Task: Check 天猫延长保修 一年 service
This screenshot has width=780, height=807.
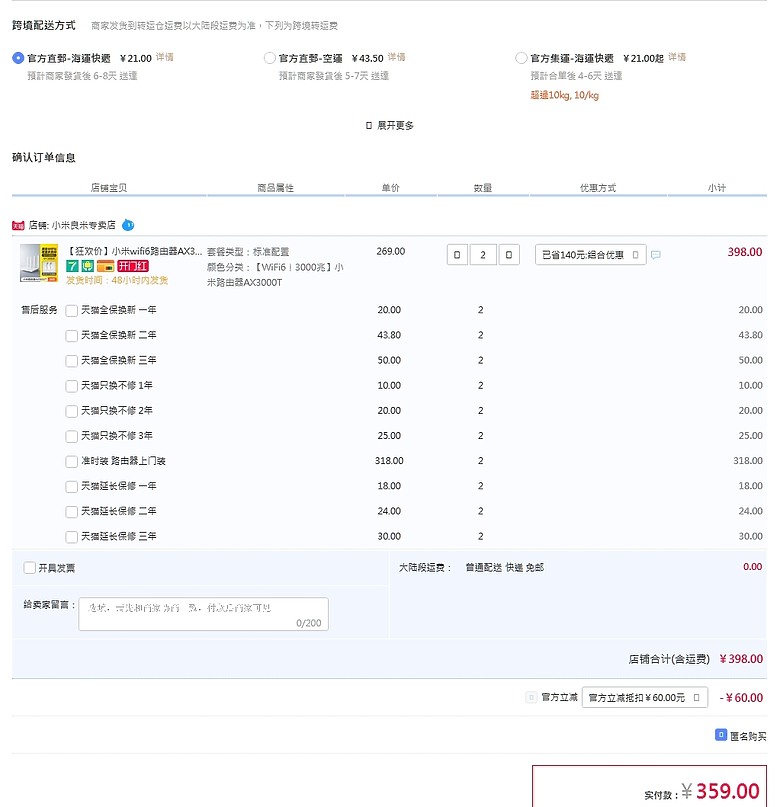Action: coord(72,487)
